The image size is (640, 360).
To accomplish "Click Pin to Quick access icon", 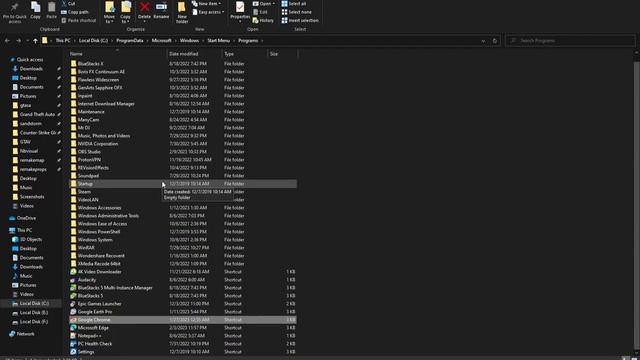I will coord(14,12).
